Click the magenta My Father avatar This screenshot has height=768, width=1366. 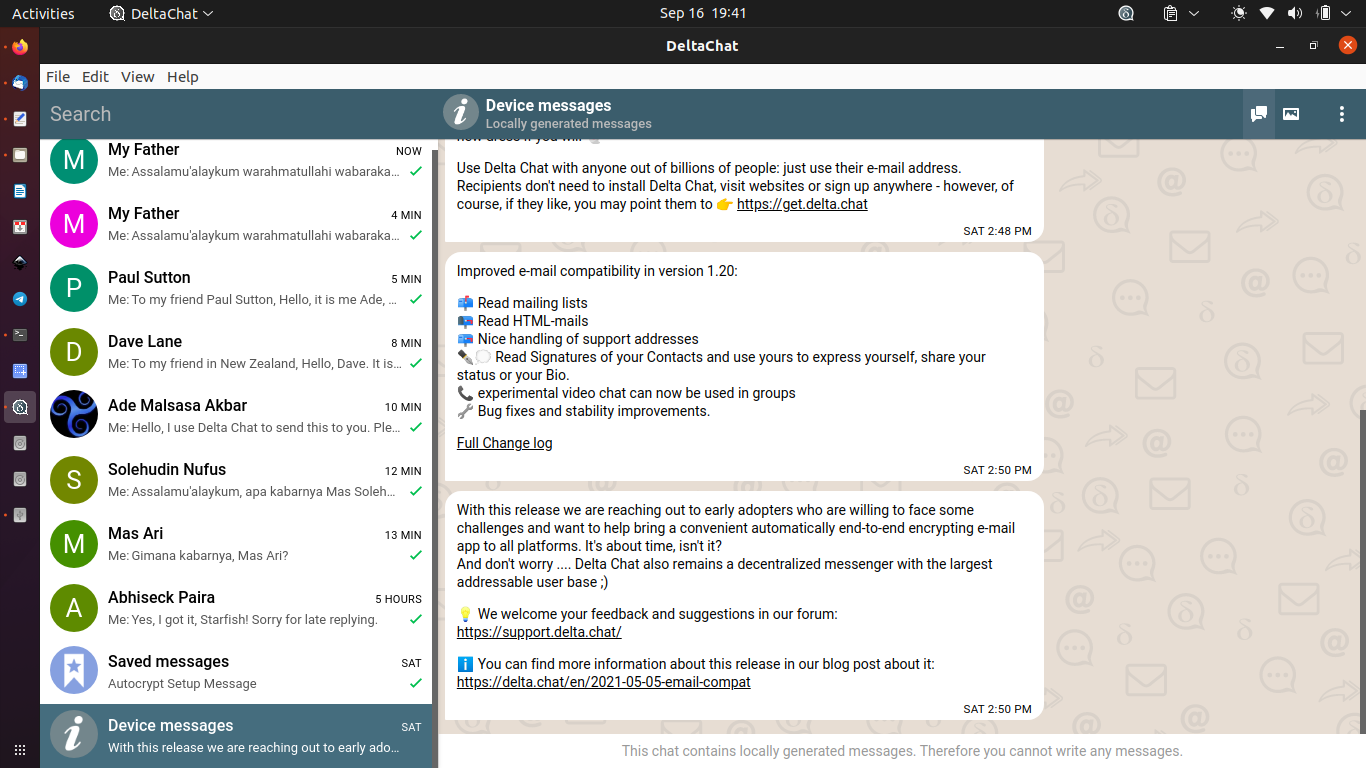tap(74, 222)
